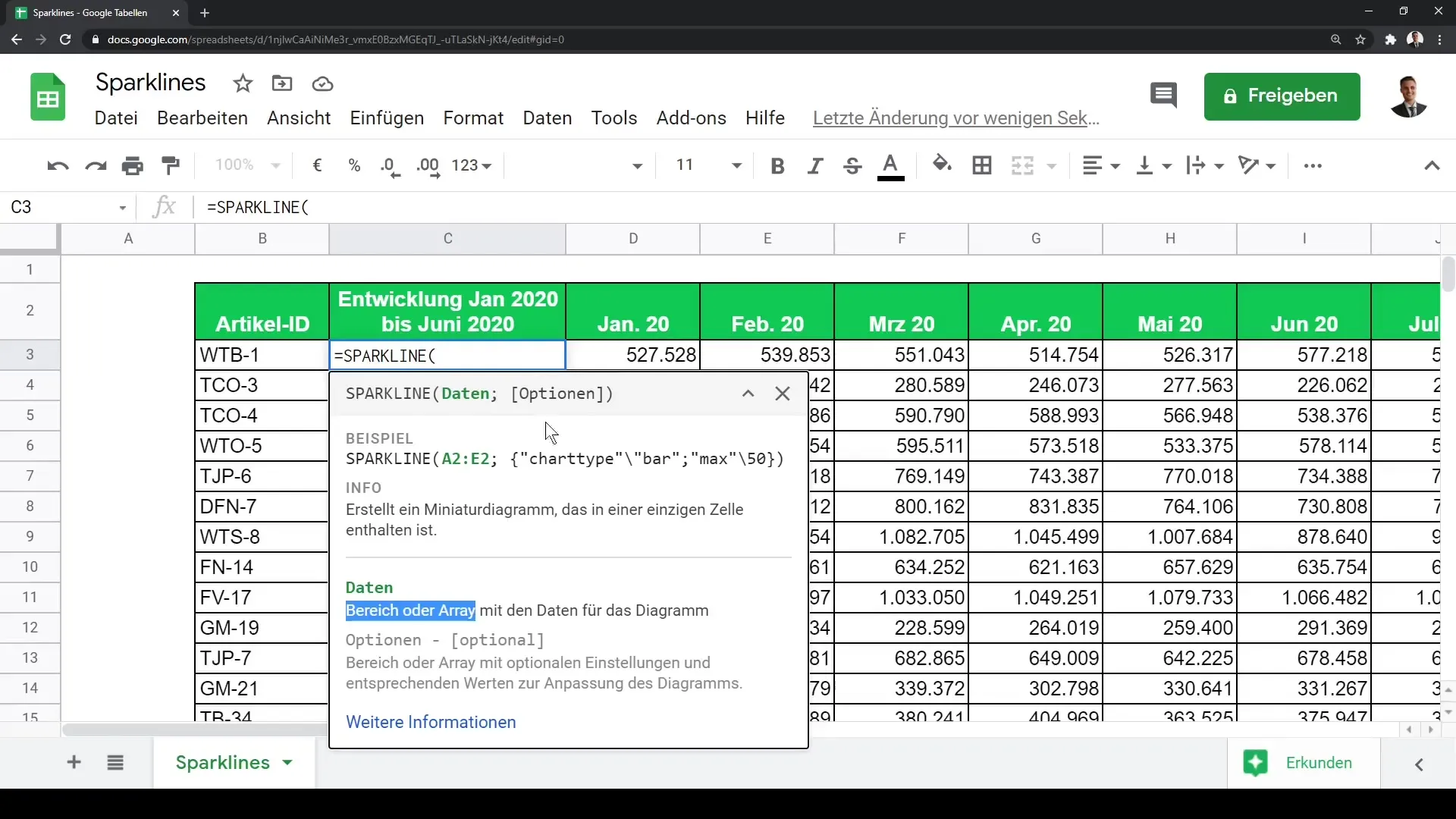Move document with folder icon
Screen dimensions: 1456x819
pos(282,83)
